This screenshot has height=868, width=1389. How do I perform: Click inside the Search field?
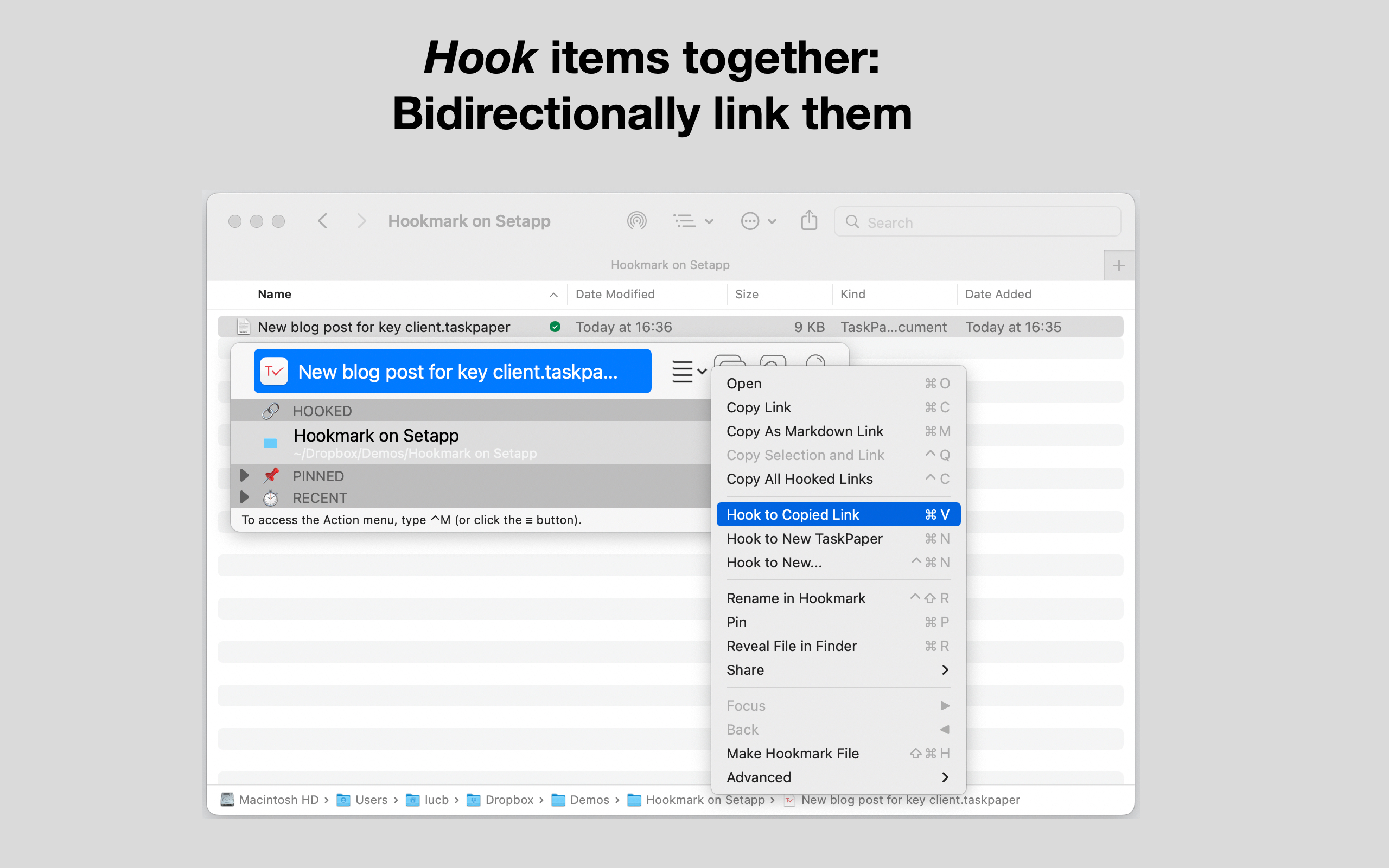coord(976,221)
